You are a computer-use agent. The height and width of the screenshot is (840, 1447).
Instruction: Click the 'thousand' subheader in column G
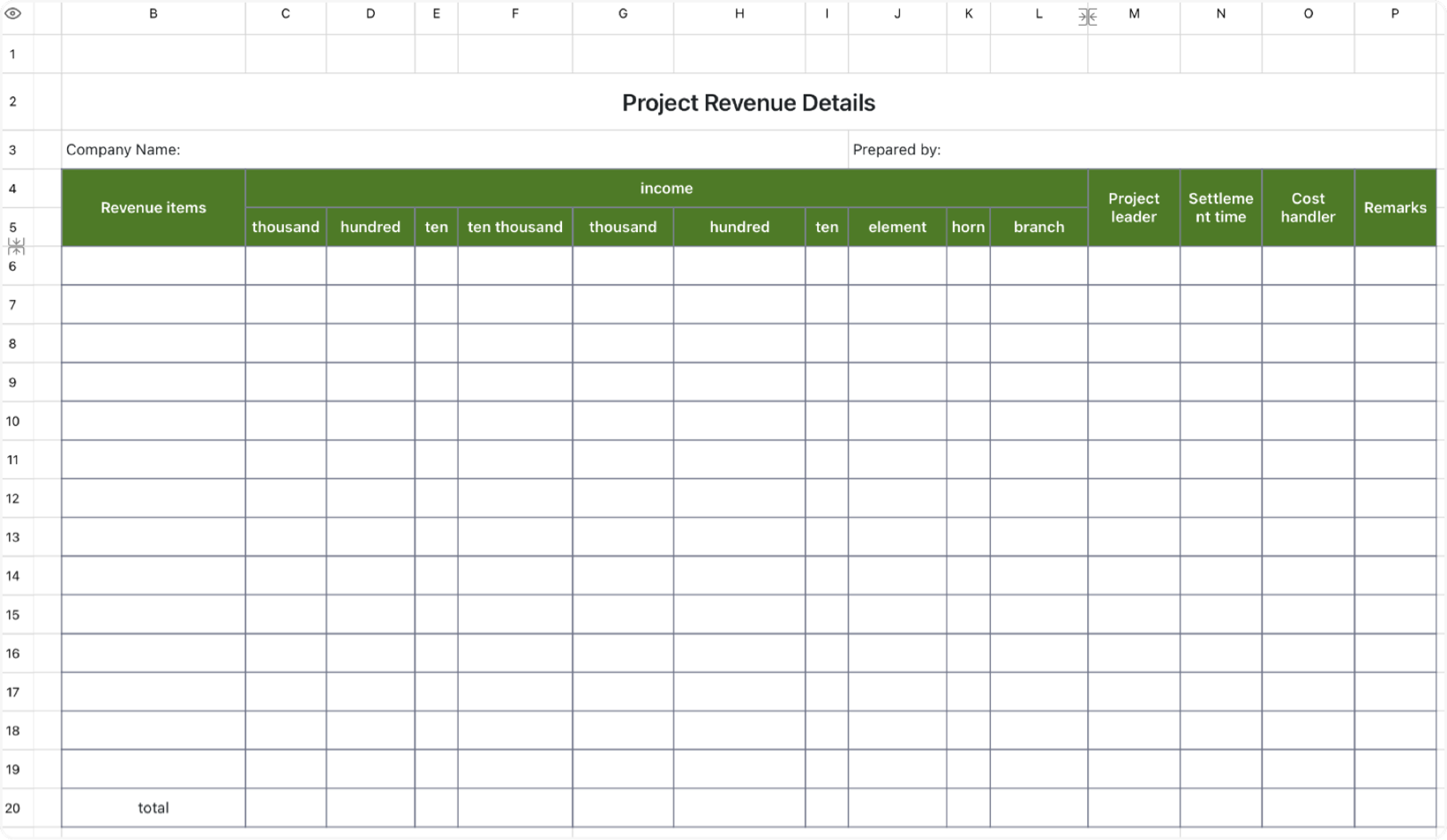(x=623, y=227)
